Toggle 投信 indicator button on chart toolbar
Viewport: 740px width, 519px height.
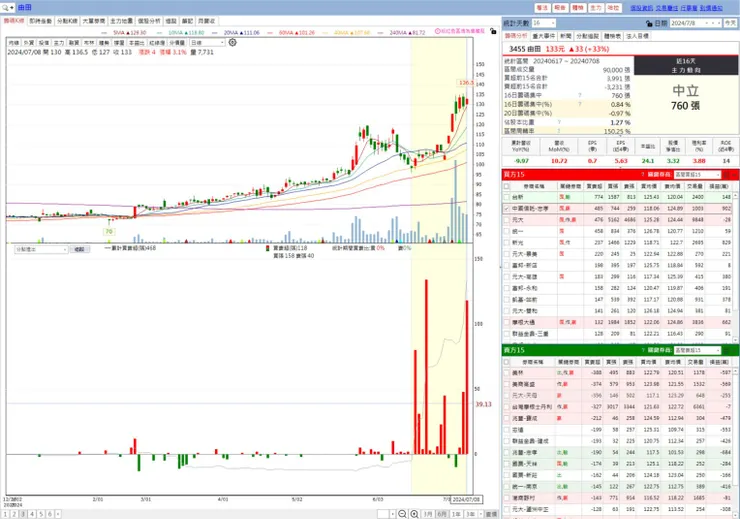pos(43,42)
